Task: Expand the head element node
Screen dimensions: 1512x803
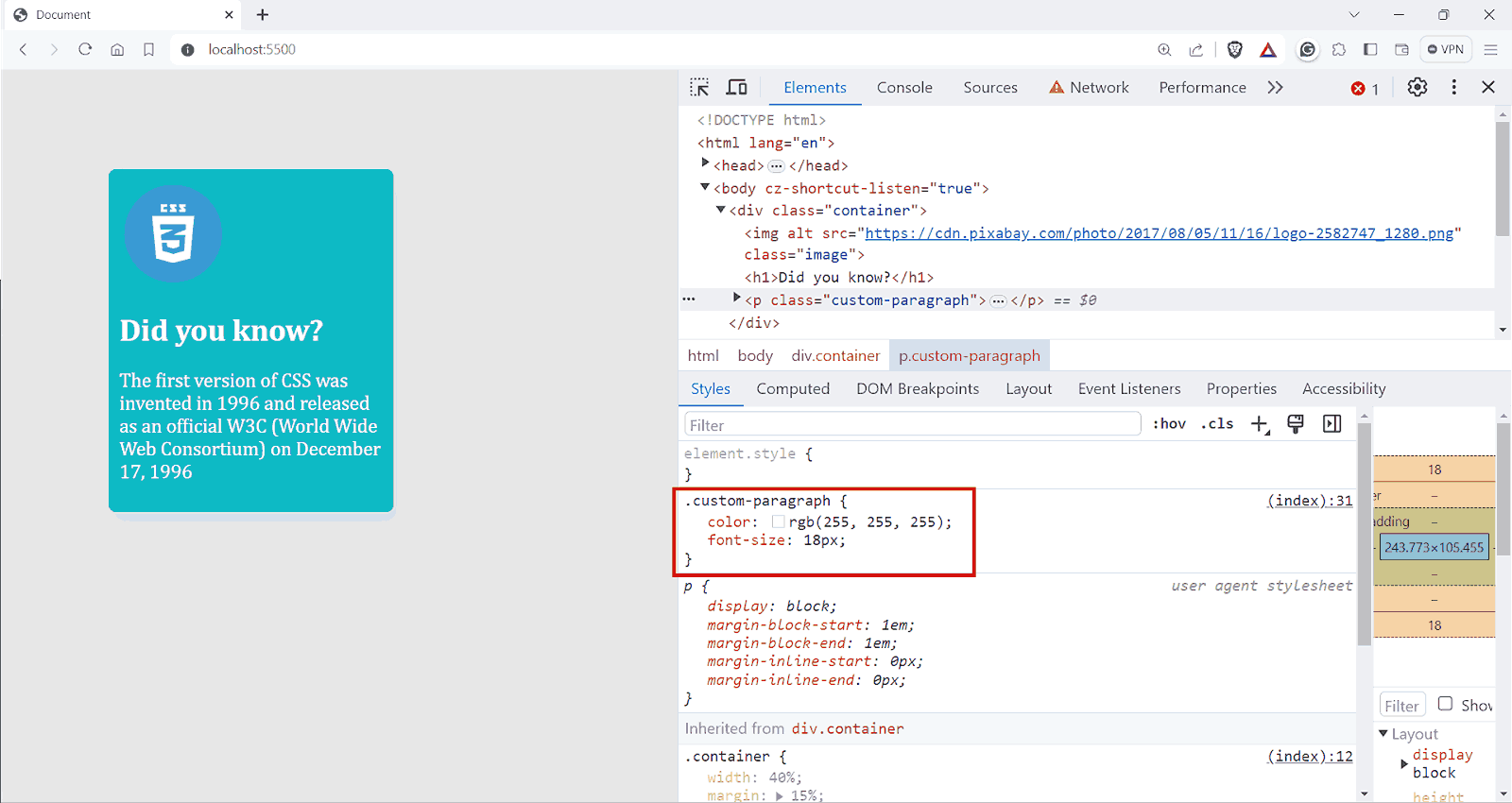Action: point(705,163)
